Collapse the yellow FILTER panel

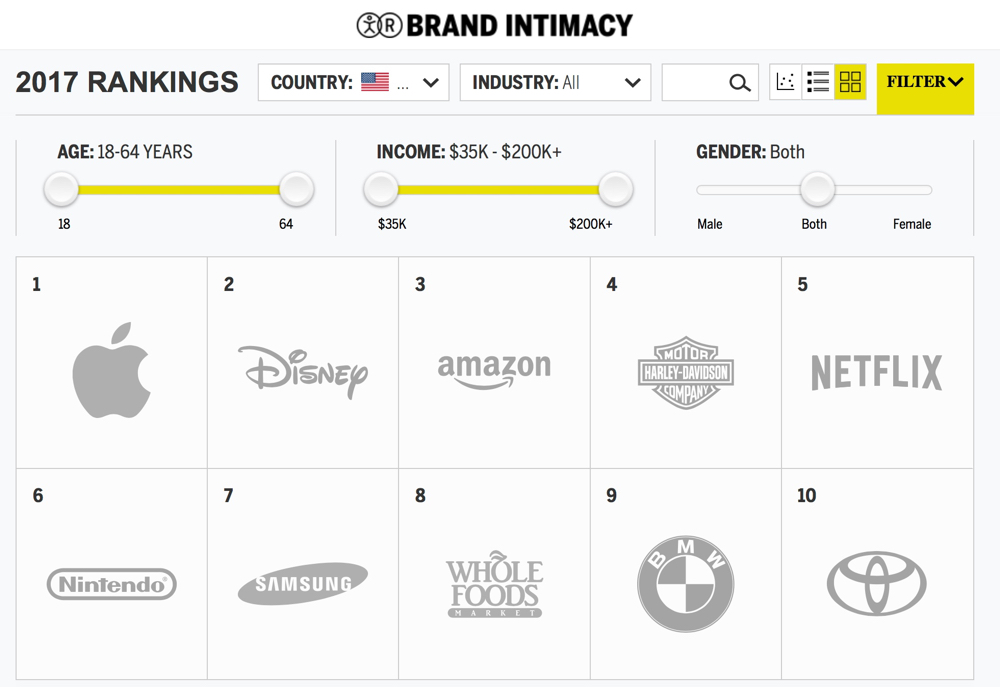(x=925, y=89)
